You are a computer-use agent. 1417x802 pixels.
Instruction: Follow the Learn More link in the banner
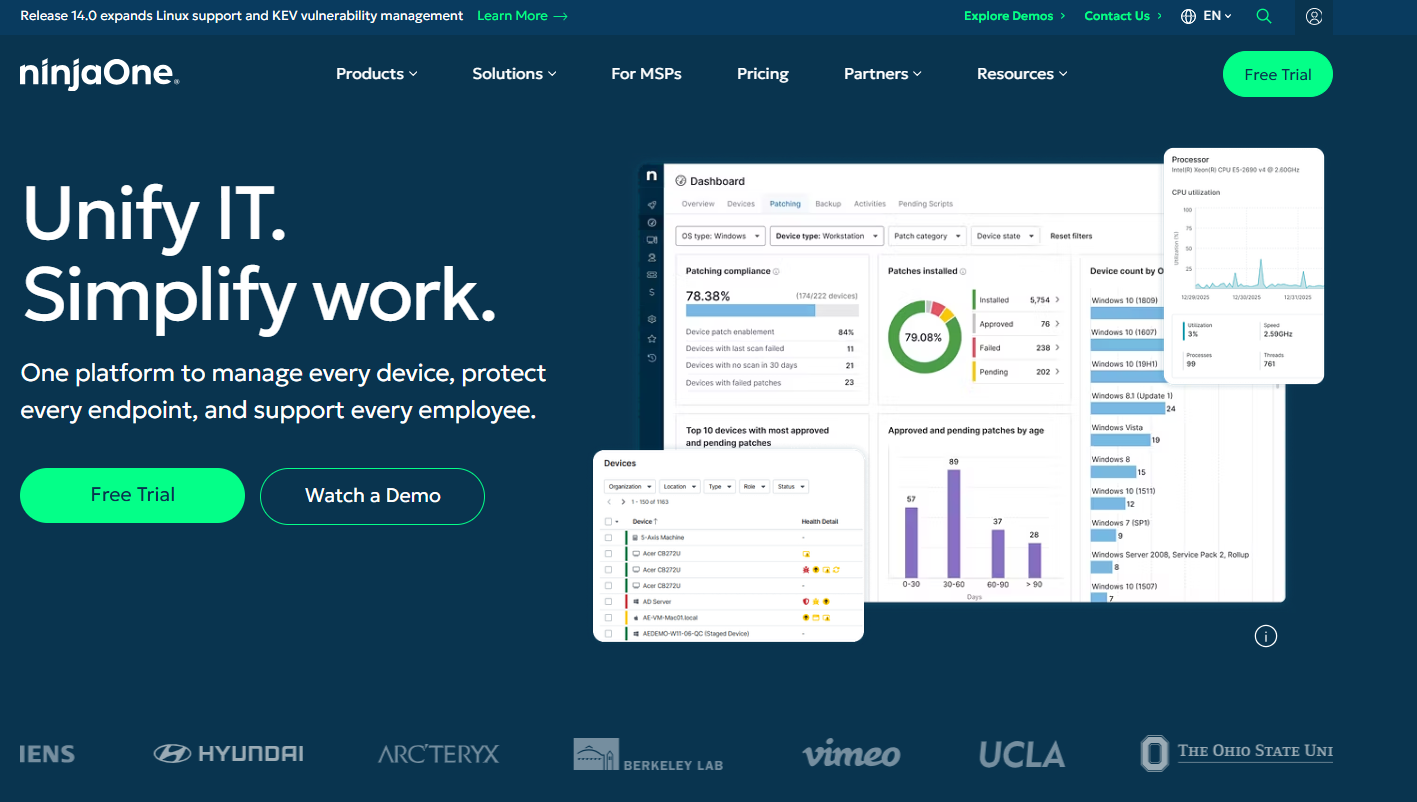[522, 16]
